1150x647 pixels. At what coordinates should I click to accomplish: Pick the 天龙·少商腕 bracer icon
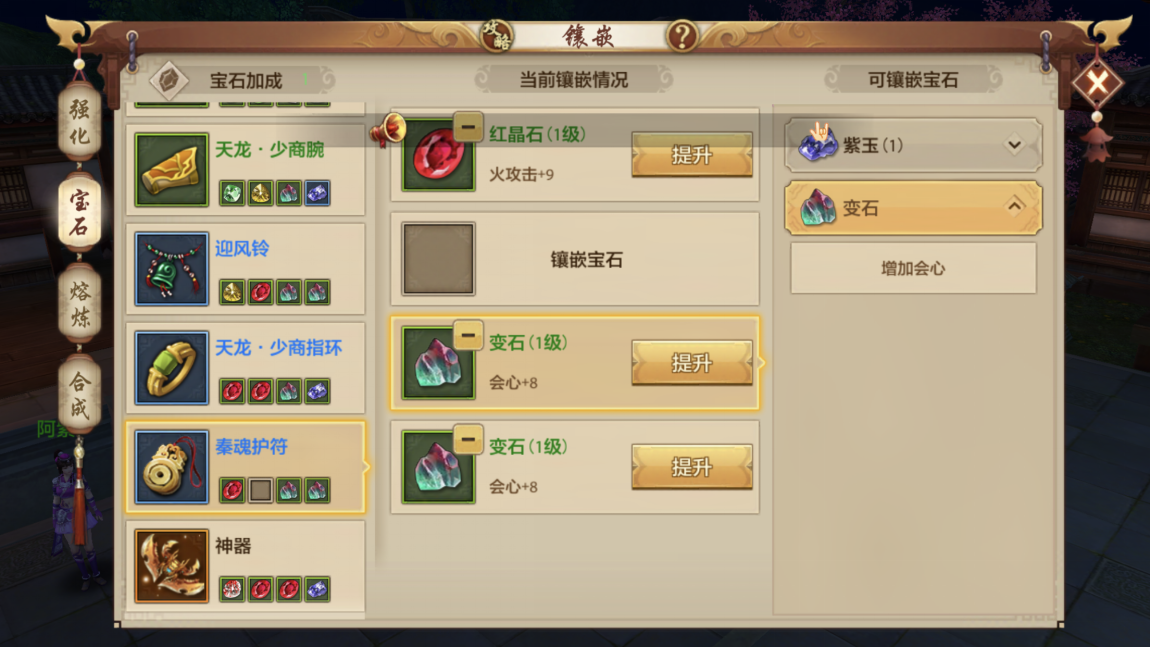(172, 169)
